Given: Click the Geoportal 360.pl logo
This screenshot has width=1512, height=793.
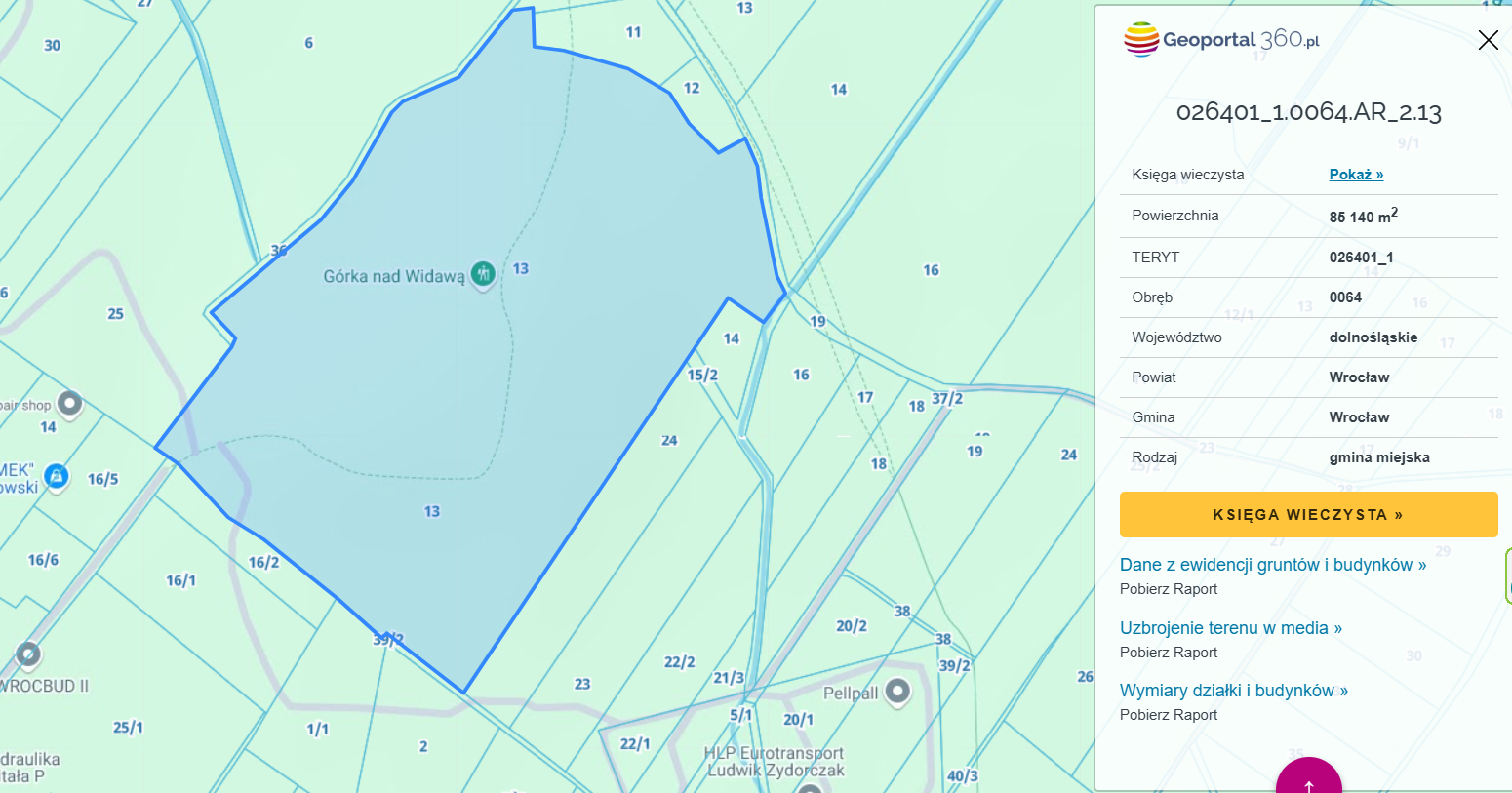Looking at the screenshot, I should [1222, 40].
